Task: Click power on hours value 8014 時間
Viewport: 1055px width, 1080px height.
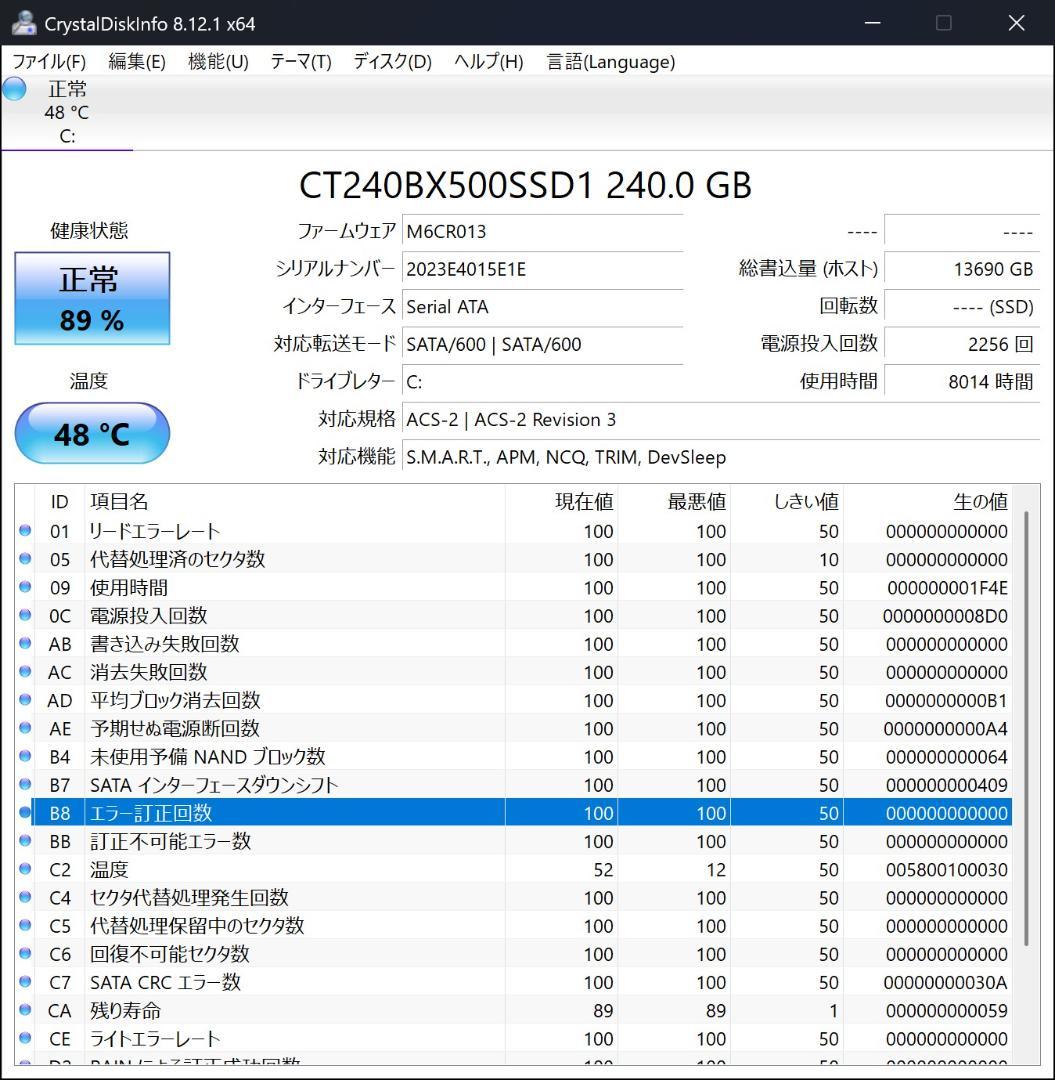Action: [962, 382]
